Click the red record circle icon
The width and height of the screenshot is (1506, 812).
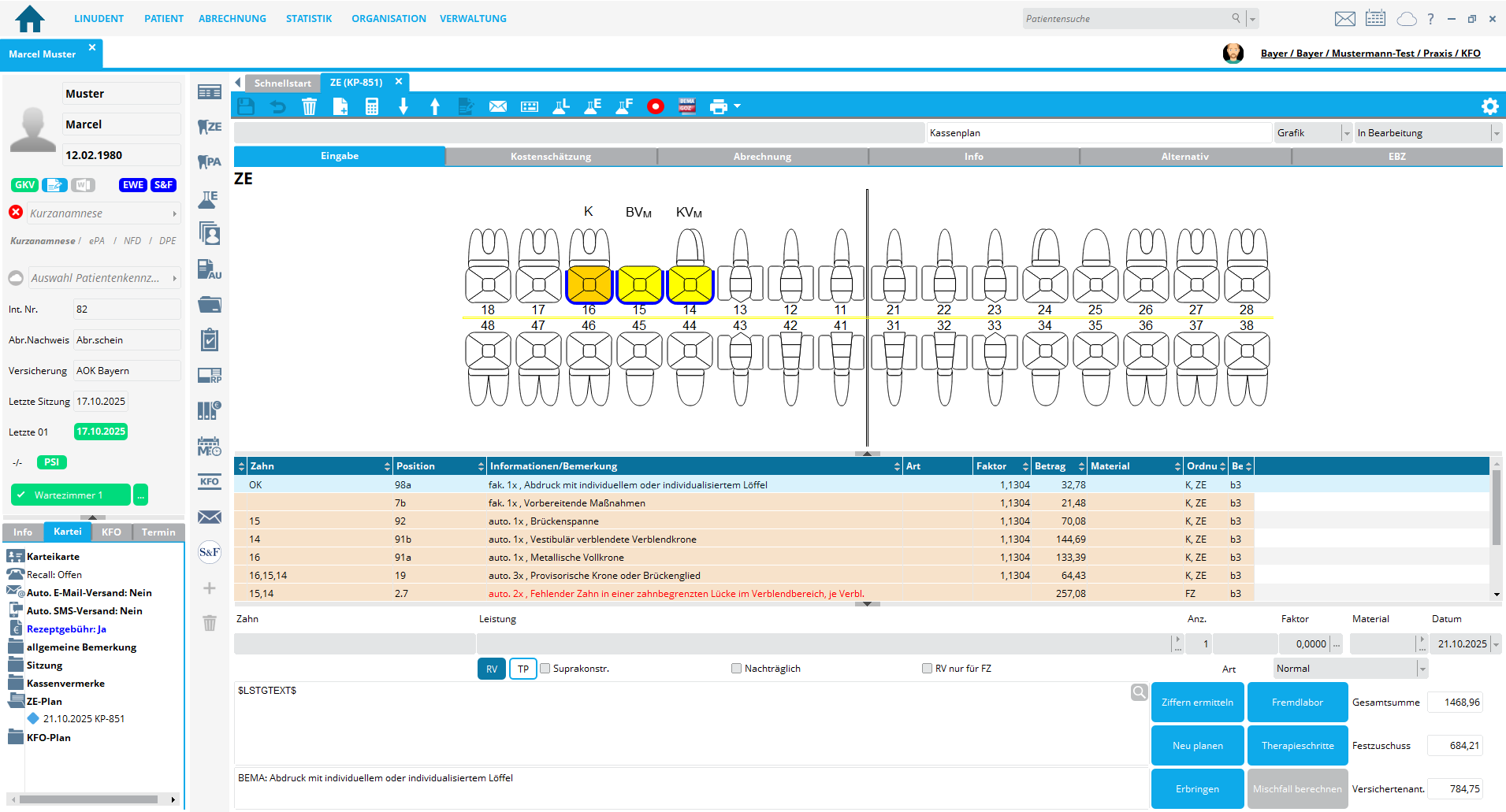(655, 106)
